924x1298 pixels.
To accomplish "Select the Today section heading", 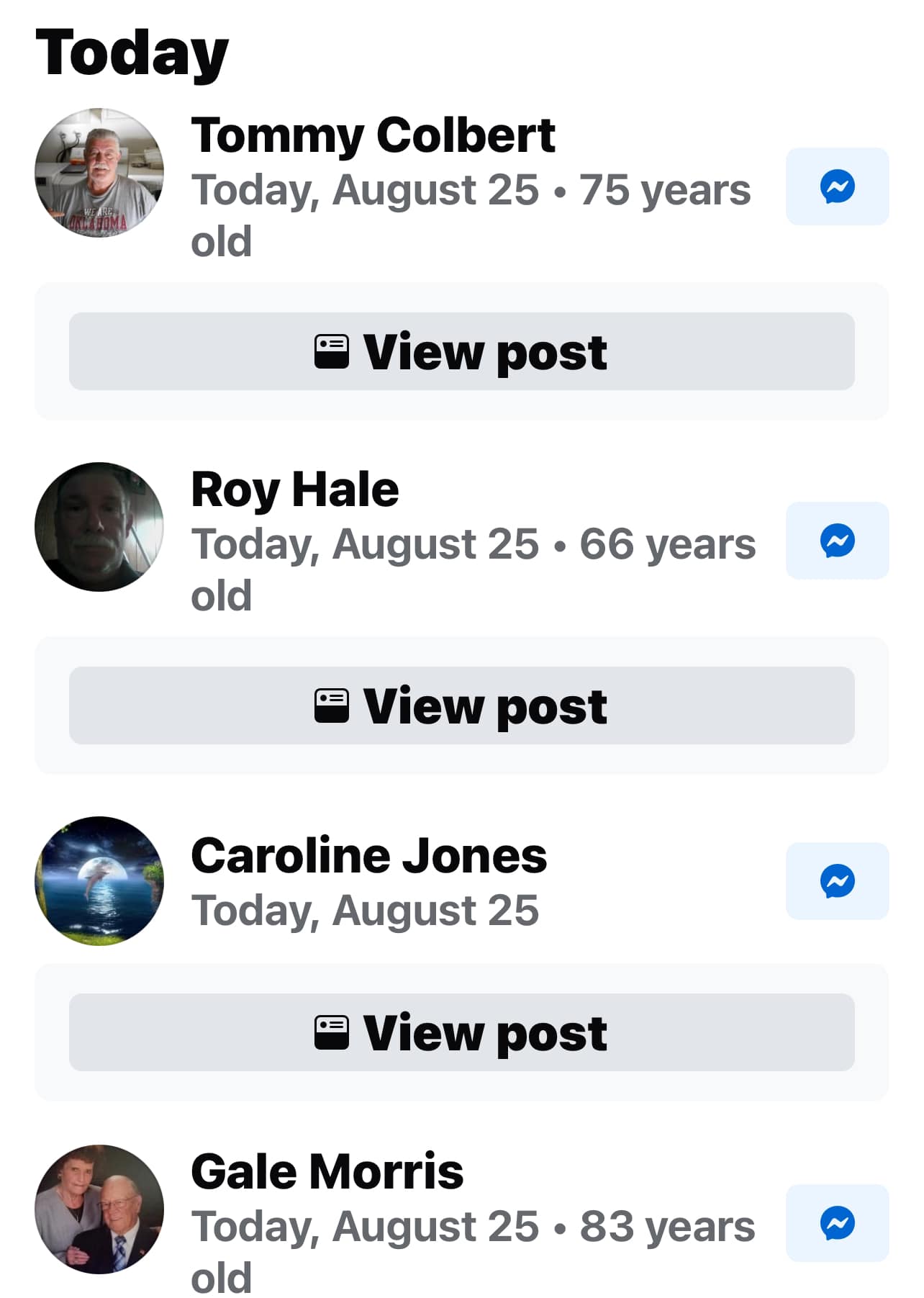I will [132, 53].
